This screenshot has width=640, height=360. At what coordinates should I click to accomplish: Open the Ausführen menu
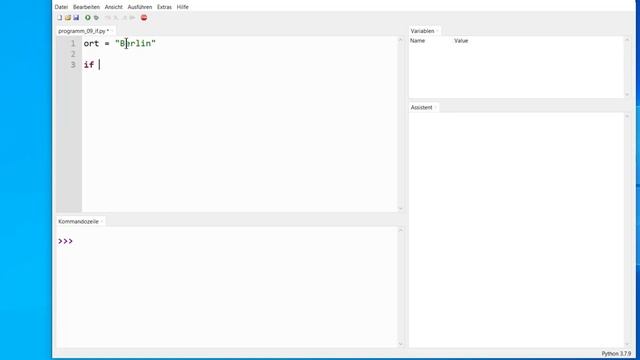(140, 7)
